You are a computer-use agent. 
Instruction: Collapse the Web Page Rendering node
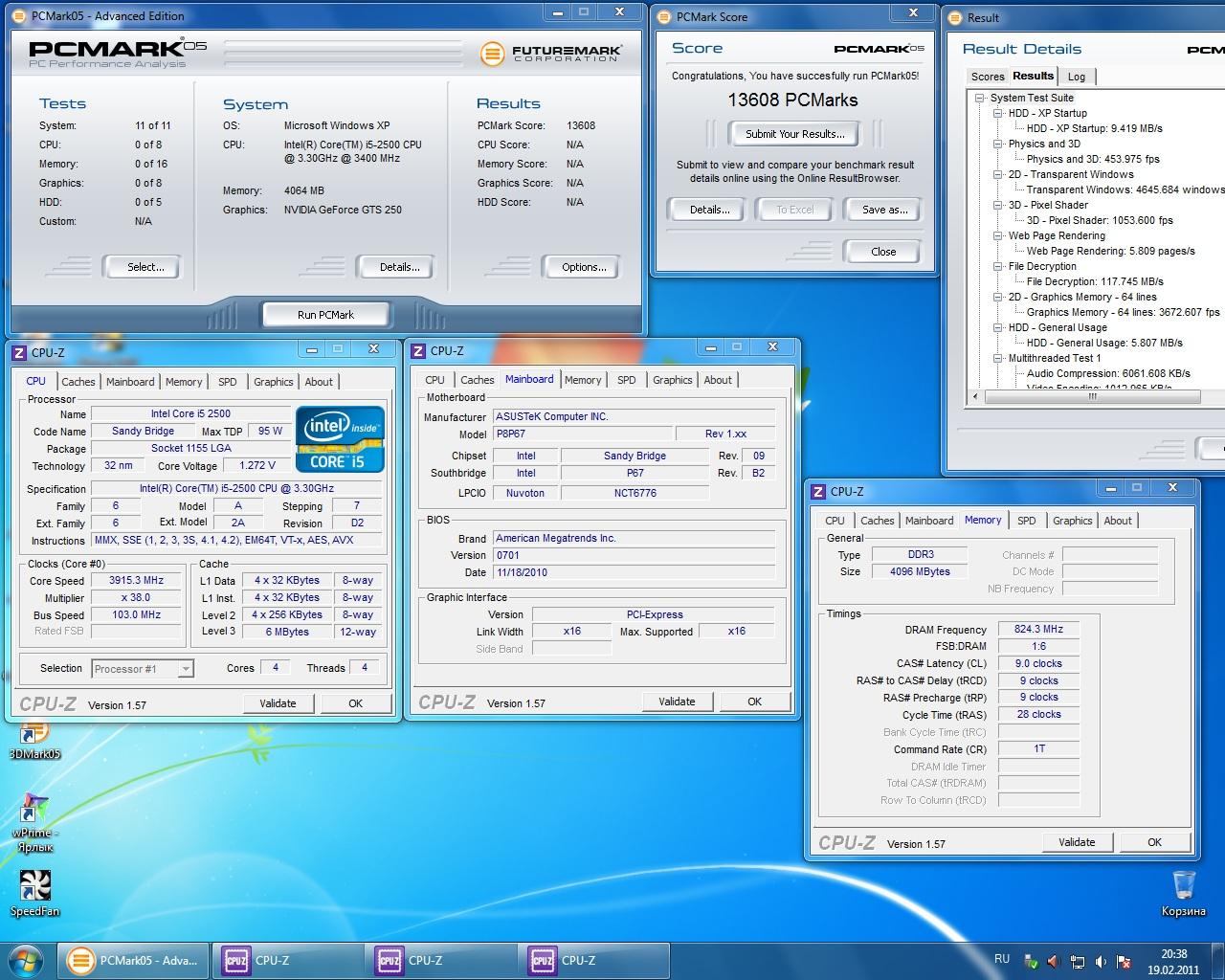[x=998, y=235]
